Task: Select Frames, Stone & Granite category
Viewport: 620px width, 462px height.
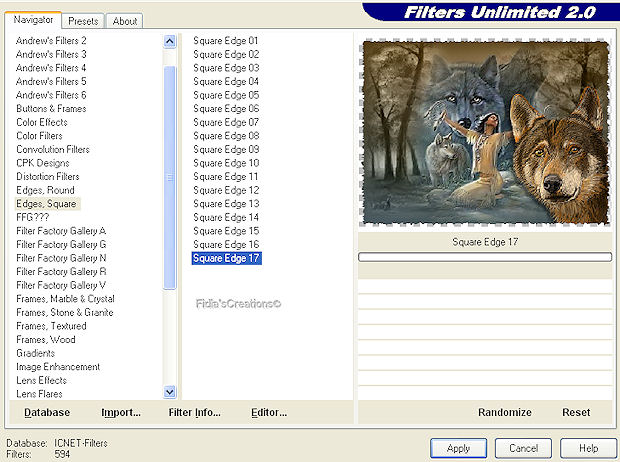Action: 65,312
